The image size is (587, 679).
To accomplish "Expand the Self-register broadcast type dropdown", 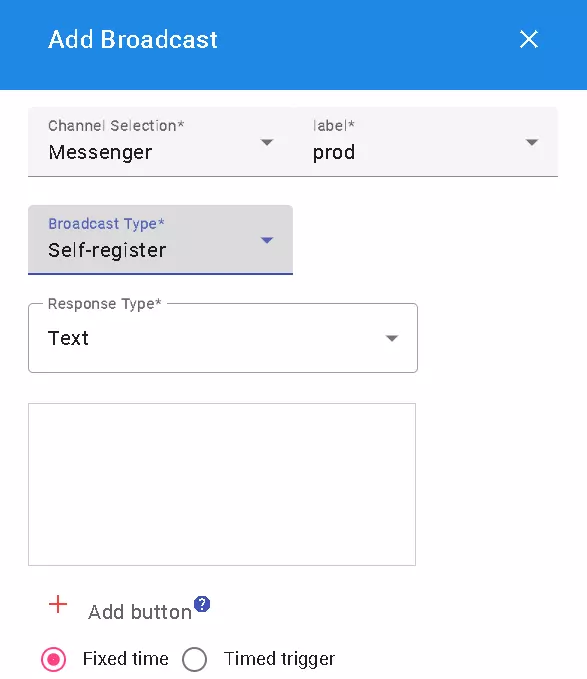I will (x=161, y=240).
